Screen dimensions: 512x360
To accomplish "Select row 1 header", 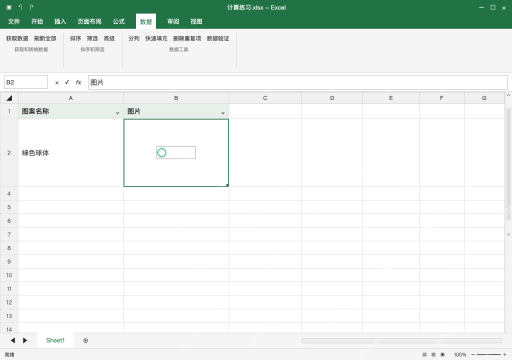I will (x=9, y=111).
